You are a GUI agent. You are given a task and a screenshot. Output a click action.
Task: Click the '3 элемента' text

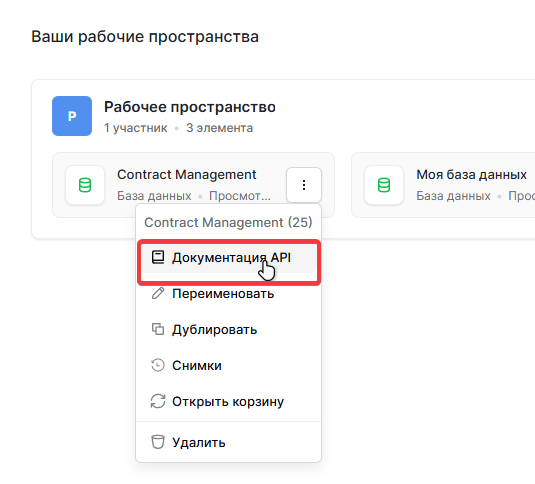point(219,128)
